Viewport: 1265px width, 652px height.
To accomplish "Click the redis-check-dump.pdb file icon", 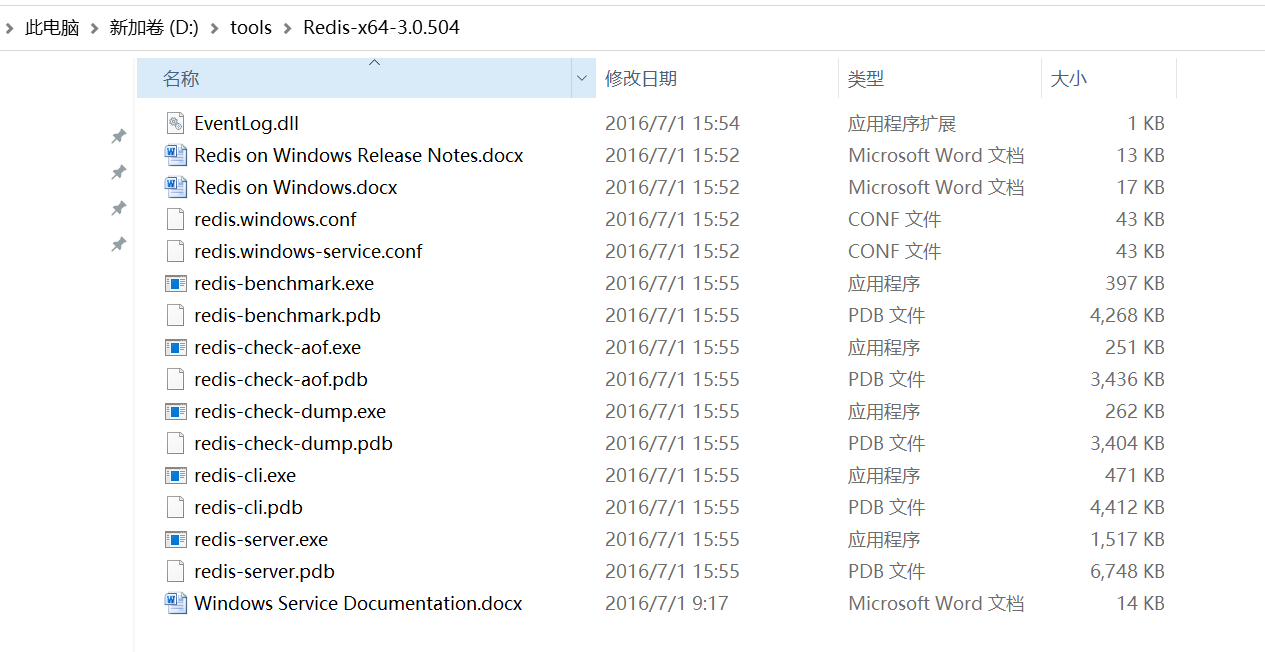I will tap(176, 443).
